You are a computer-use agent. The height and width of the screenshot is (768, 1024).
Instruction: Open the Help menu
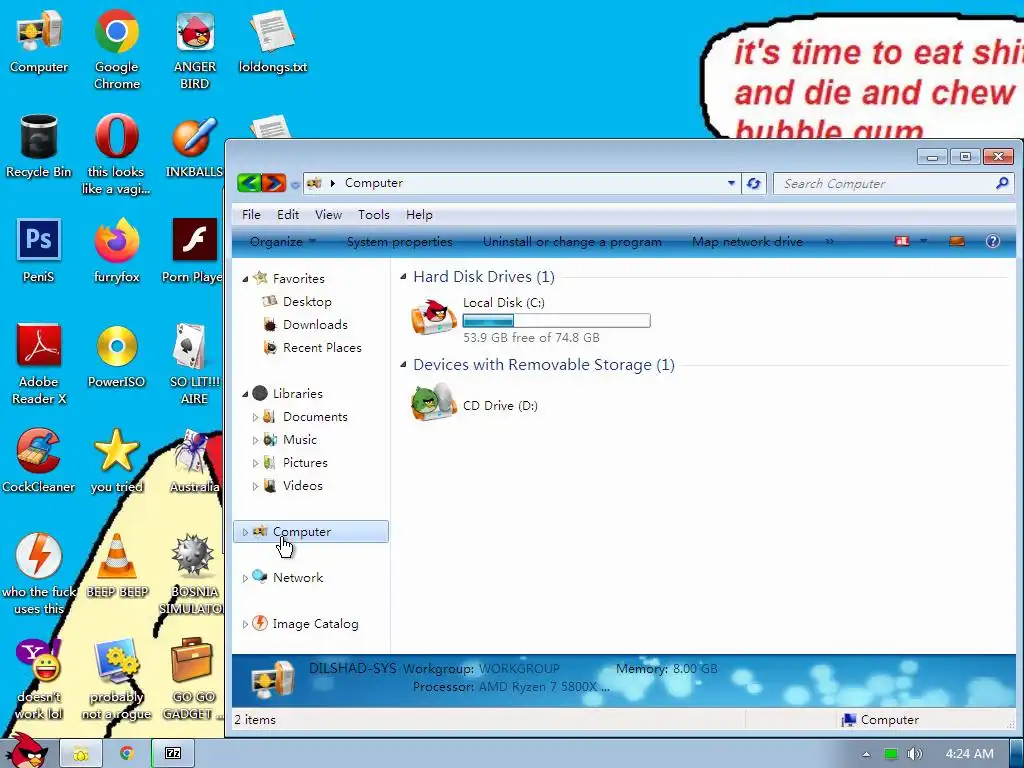(x=419, y=215)
